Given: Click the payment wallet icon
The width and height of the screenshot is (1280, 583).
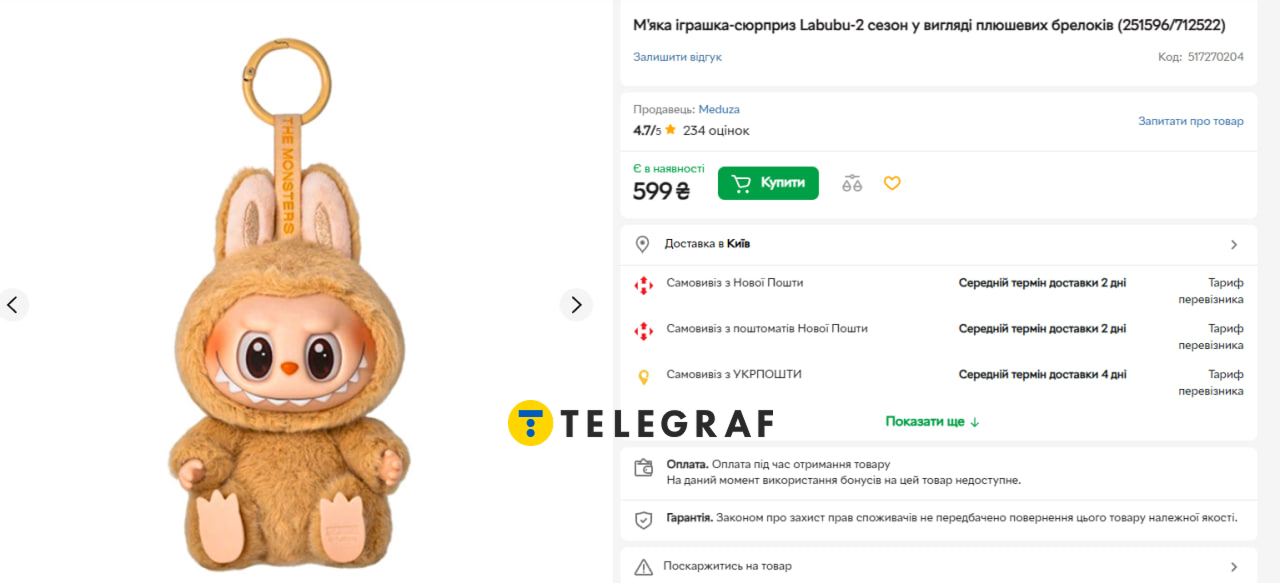Looking at the screenshot, I should [644, 468].
